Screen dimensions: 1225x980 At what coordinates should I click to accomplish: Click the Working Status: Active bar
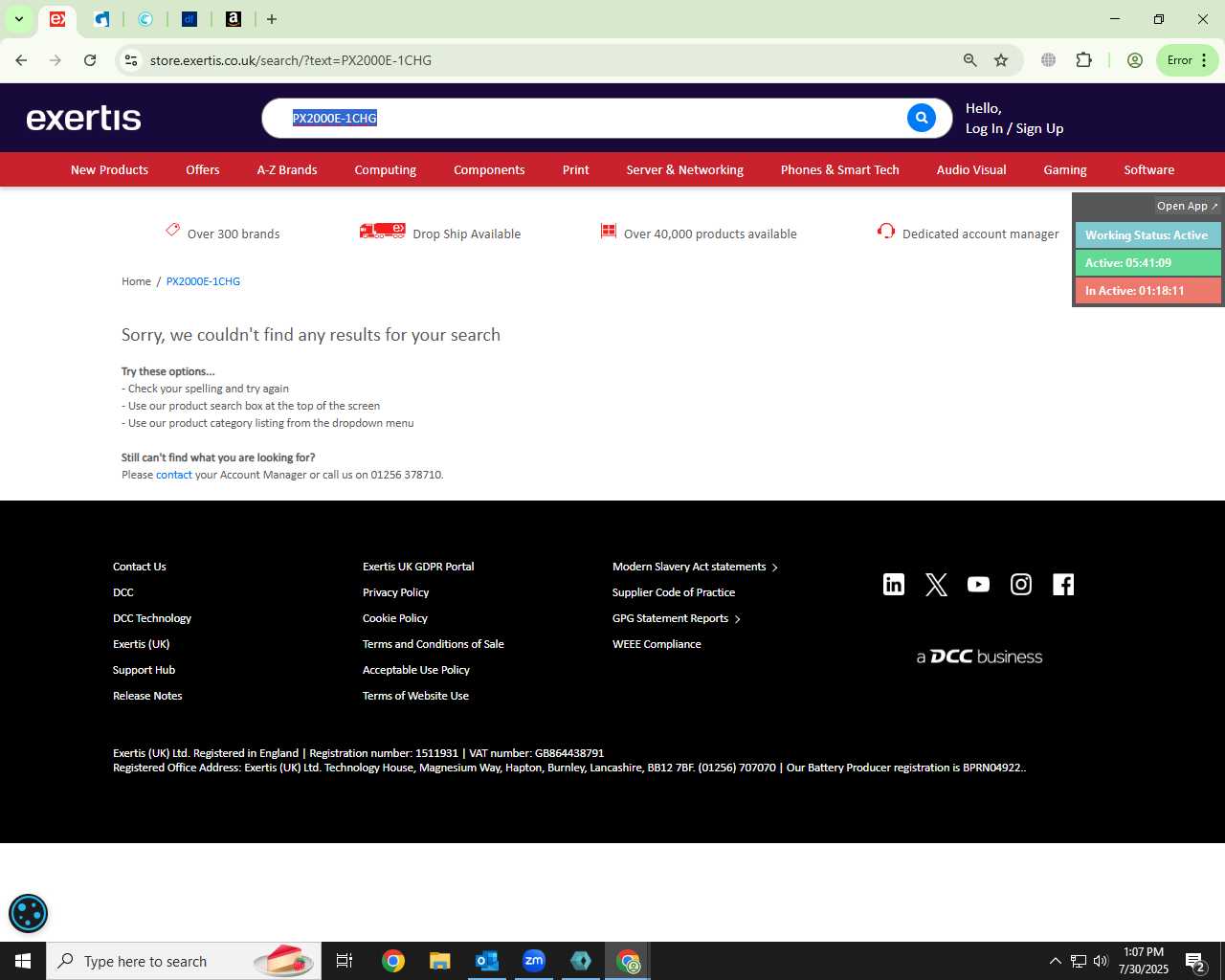(1147, 234)
